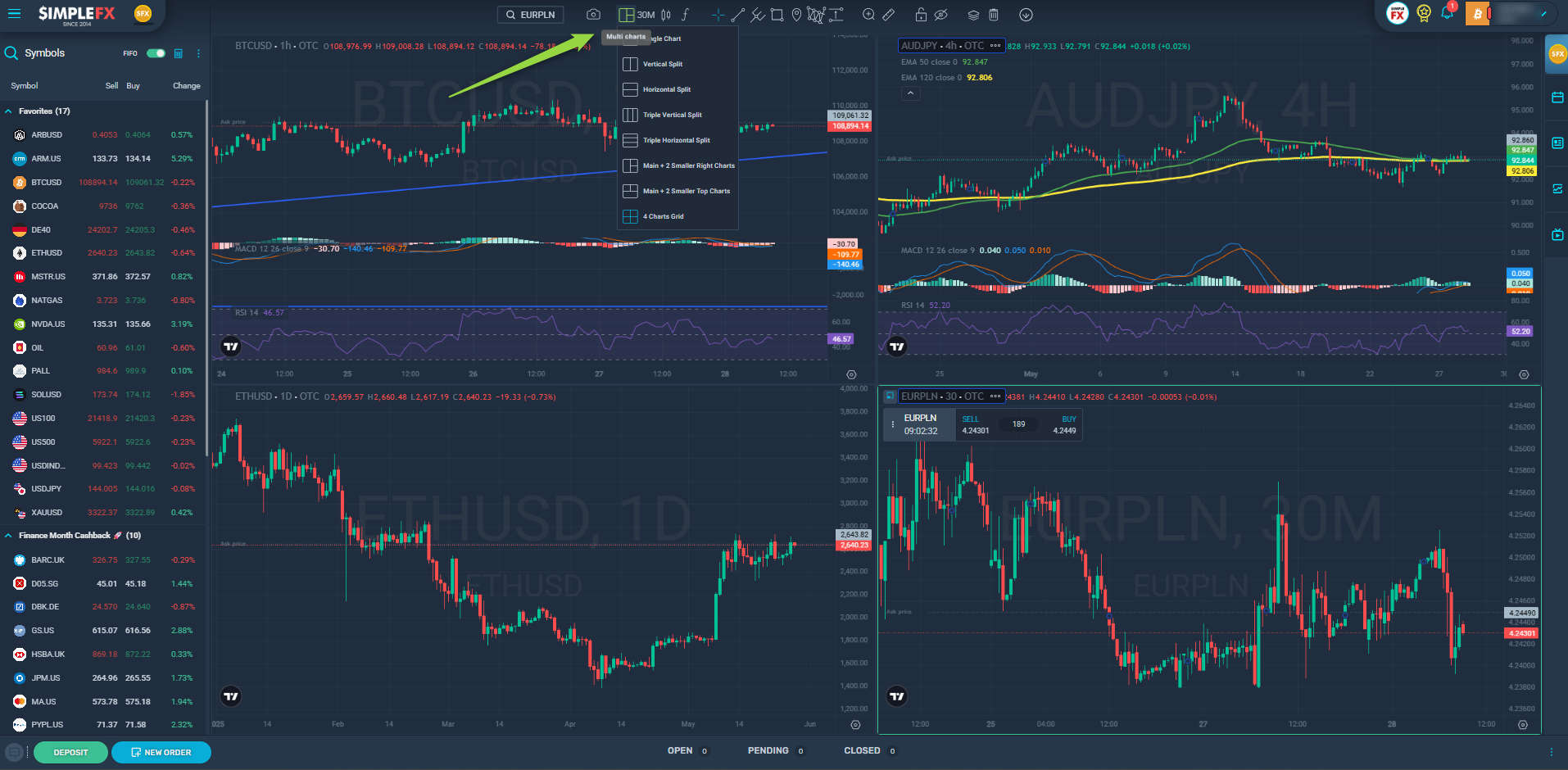The height and width of the screenshot is (770, 1568).
Task: Toggle hide all drawings eye icon
Action: coord(941,15)
